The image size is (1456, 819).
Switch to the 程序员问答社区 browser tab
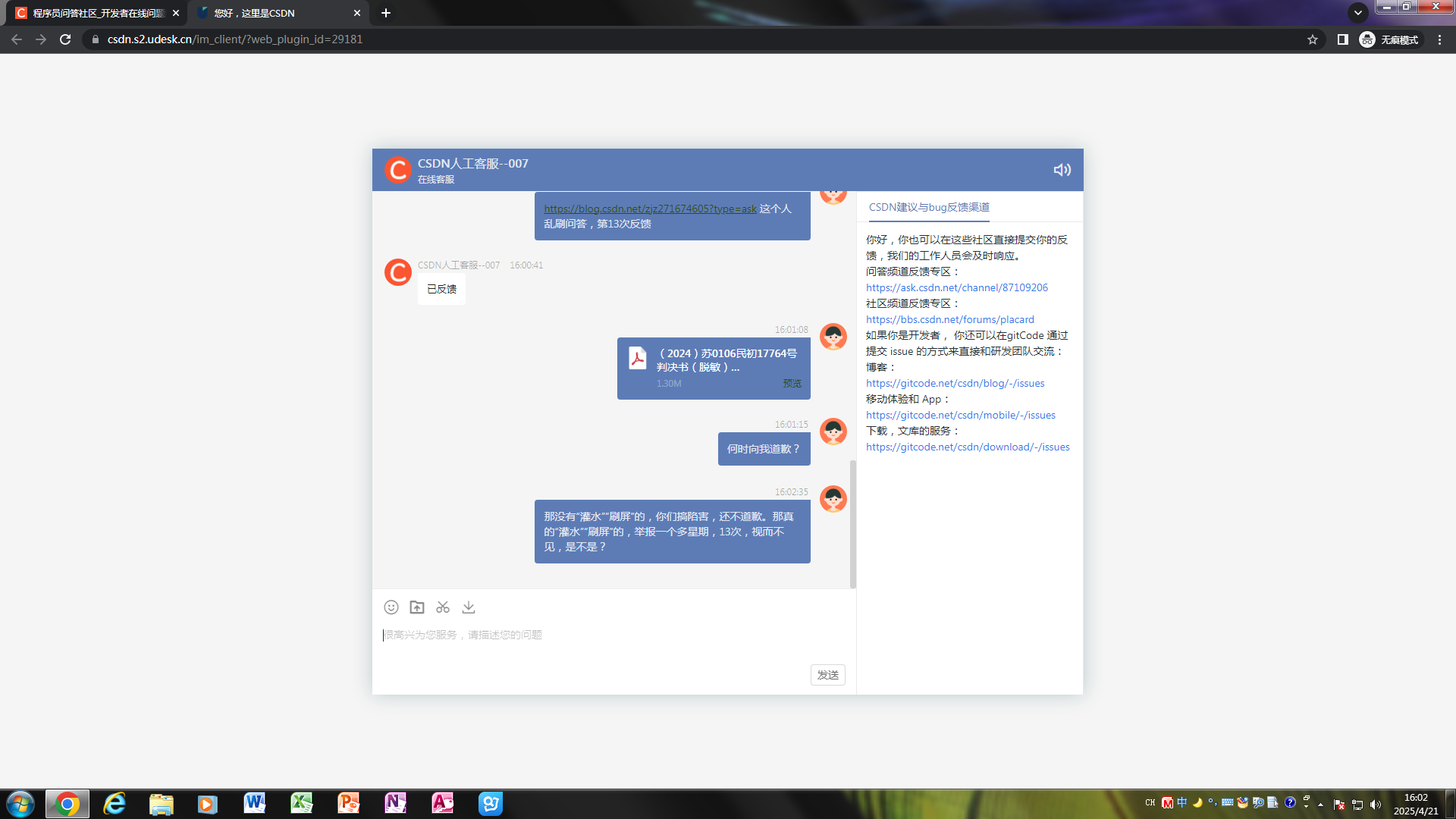pos(99,13)
